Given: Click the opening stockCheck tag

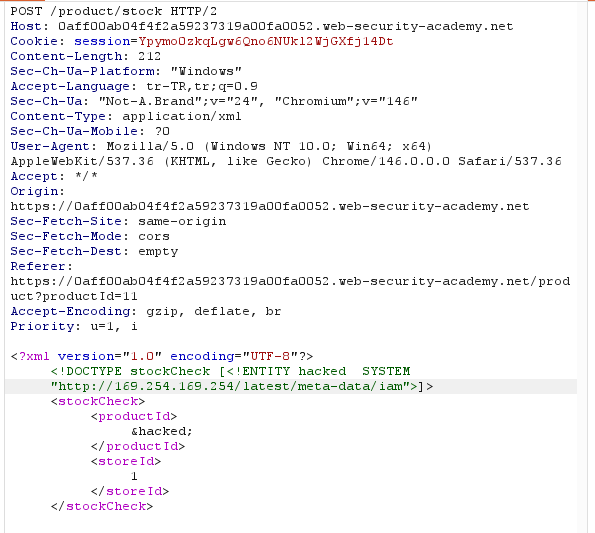Looking at the screenshot, I should point(98,401).
